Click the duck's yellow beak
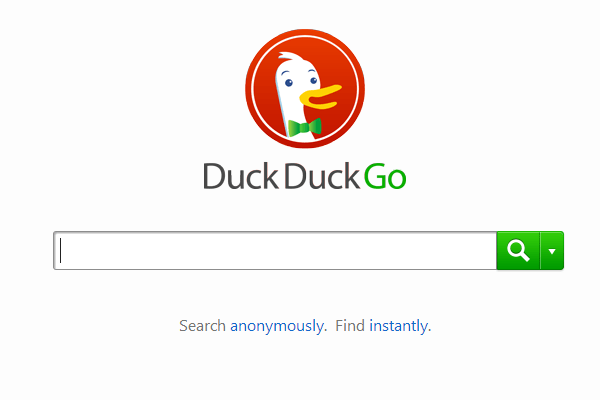The width and height of the screenshot is (600, 400). (x=320, y=97)
